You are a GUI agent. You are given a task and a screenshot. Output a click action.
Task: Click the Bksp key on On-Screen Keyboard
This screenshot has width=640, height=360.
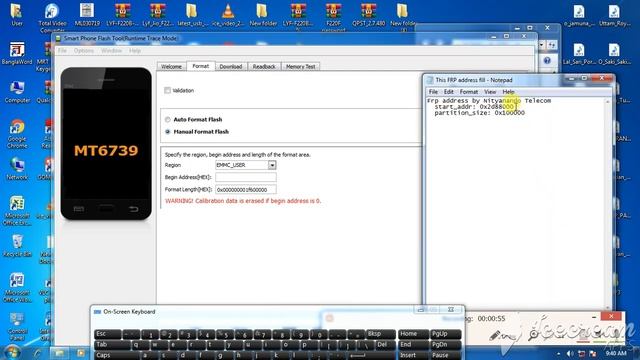(x=380, y=334)
